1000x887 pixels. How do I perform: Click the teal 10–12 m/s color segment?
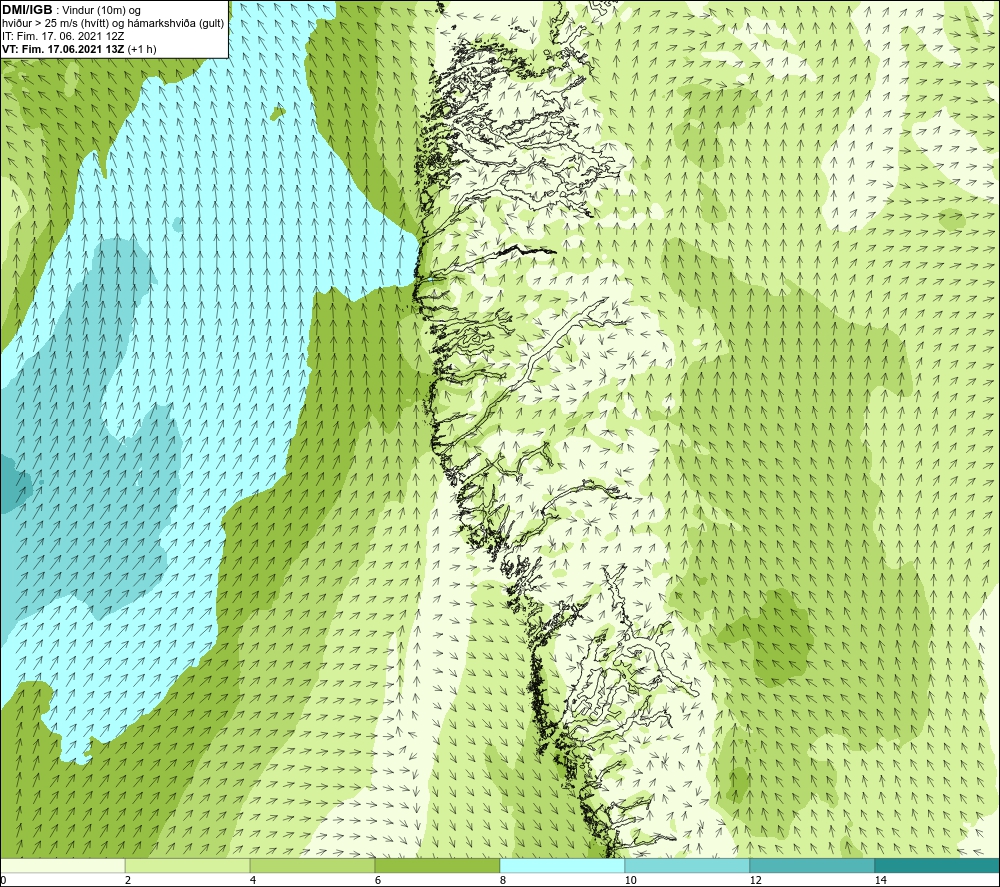tap(687, 866)
